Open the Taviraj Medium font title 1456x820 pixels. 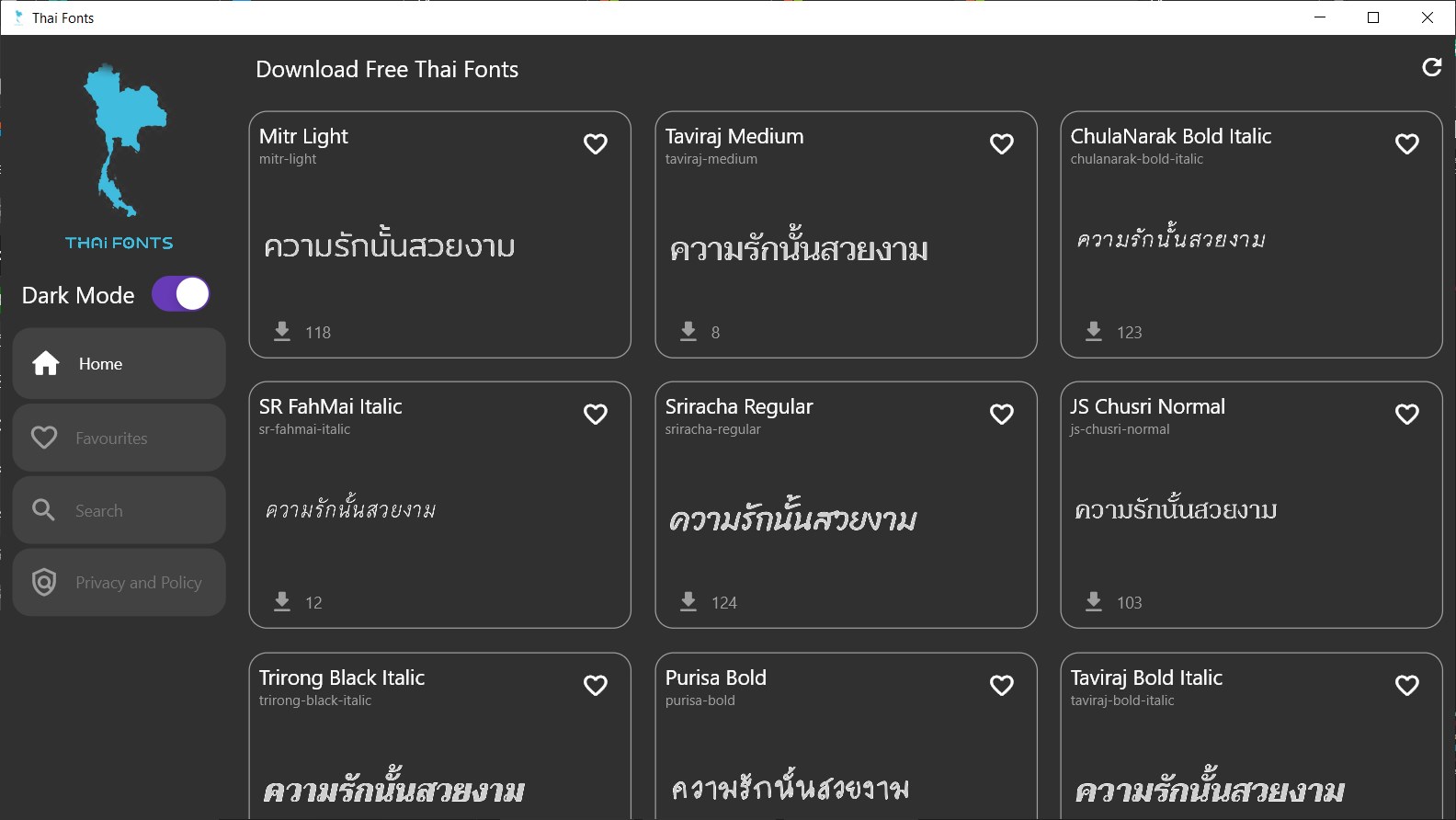click(734, 137)
